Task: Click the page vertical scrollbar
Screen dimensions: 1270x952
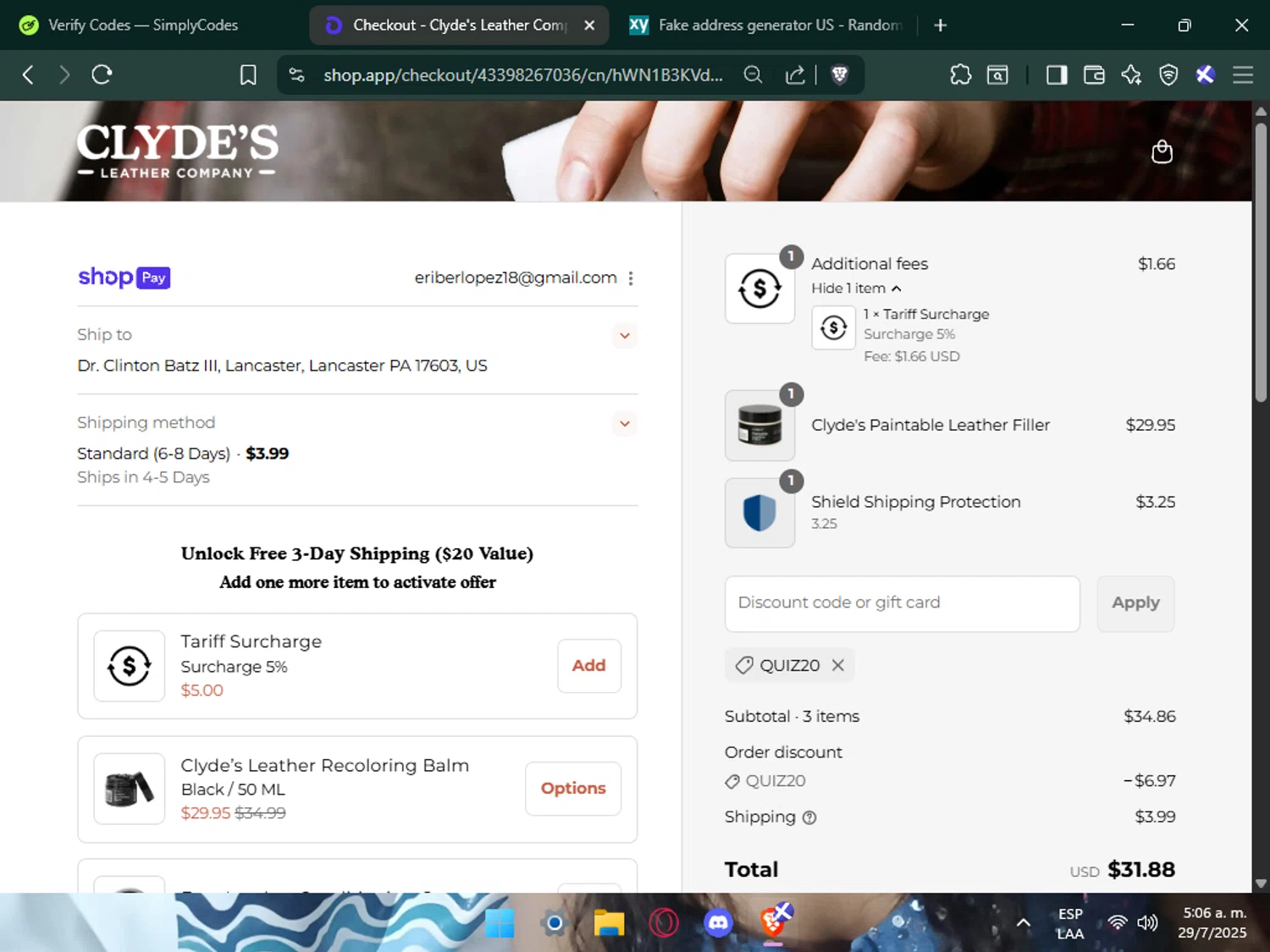Action: point(1261,262)
